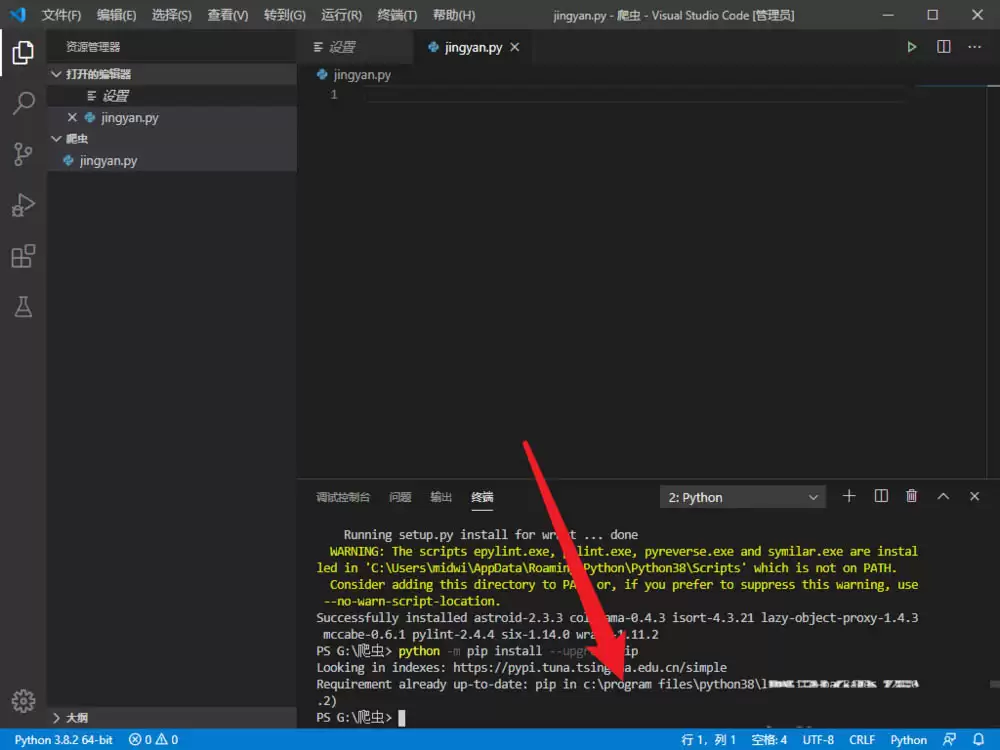
Task: Open the Extensions panel
Action: coord(22,256)
